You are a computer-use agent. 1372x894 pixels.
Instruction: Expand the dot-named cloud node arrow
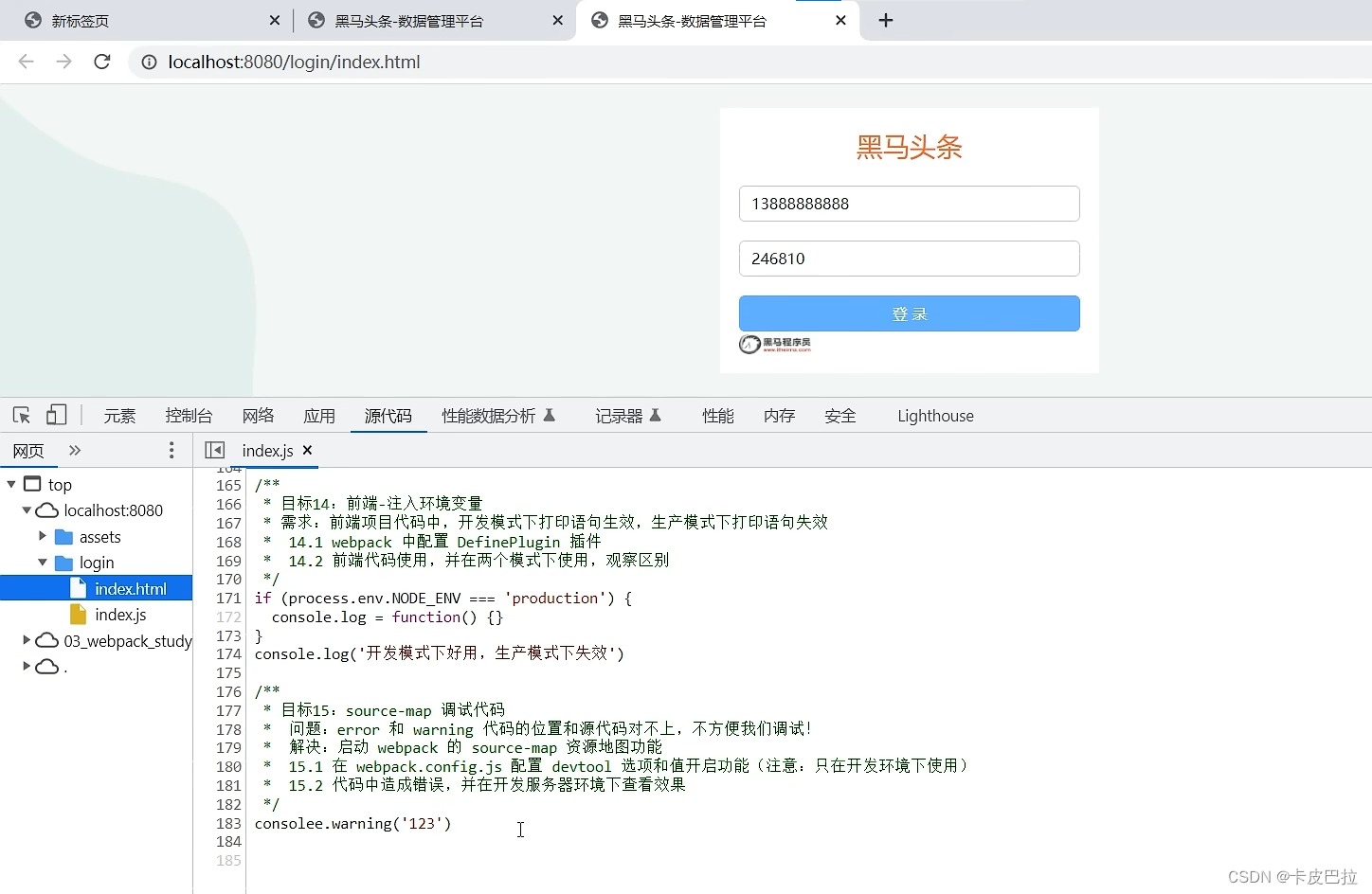27,666
